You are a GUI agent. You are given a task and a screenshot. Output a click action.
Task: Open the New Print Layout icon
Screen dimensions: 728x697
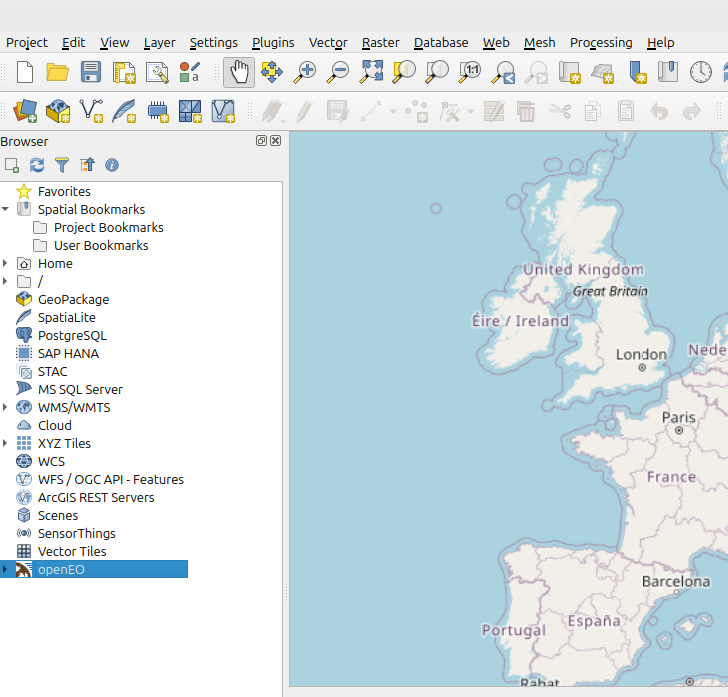[x=124, y=72]
